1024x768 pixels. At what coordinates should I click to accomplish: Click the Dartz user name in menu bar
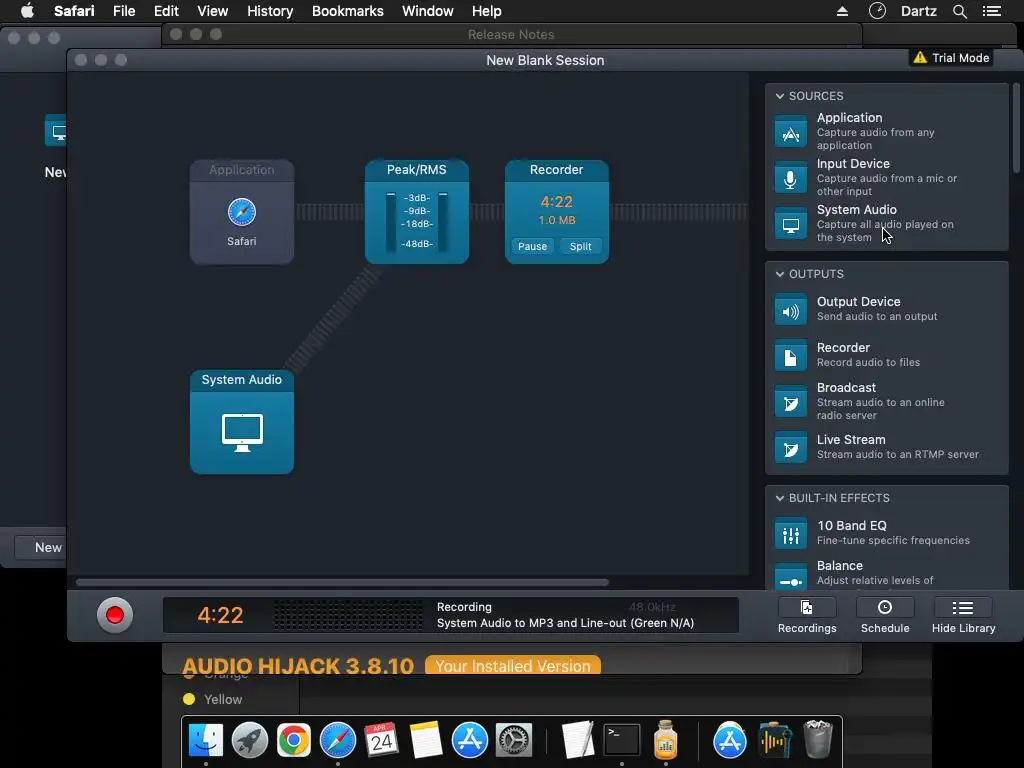coord(918,11)
